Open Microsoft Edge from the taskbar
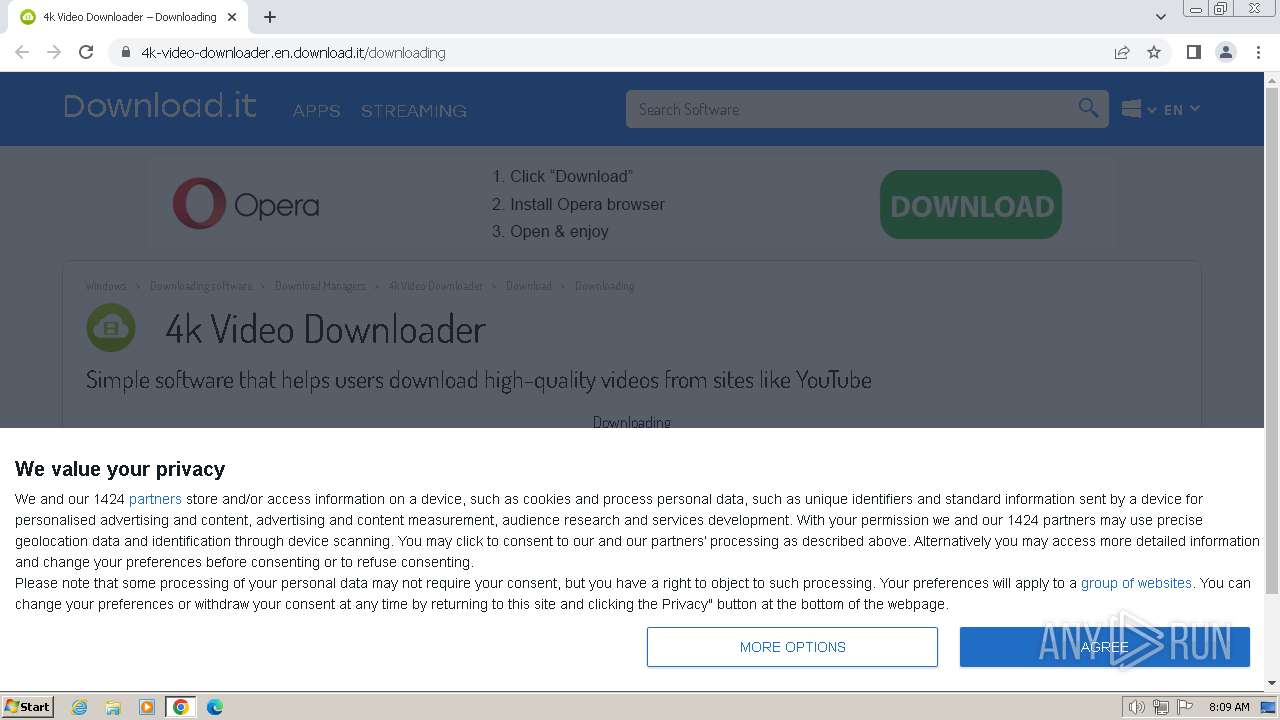 (215, 707)
